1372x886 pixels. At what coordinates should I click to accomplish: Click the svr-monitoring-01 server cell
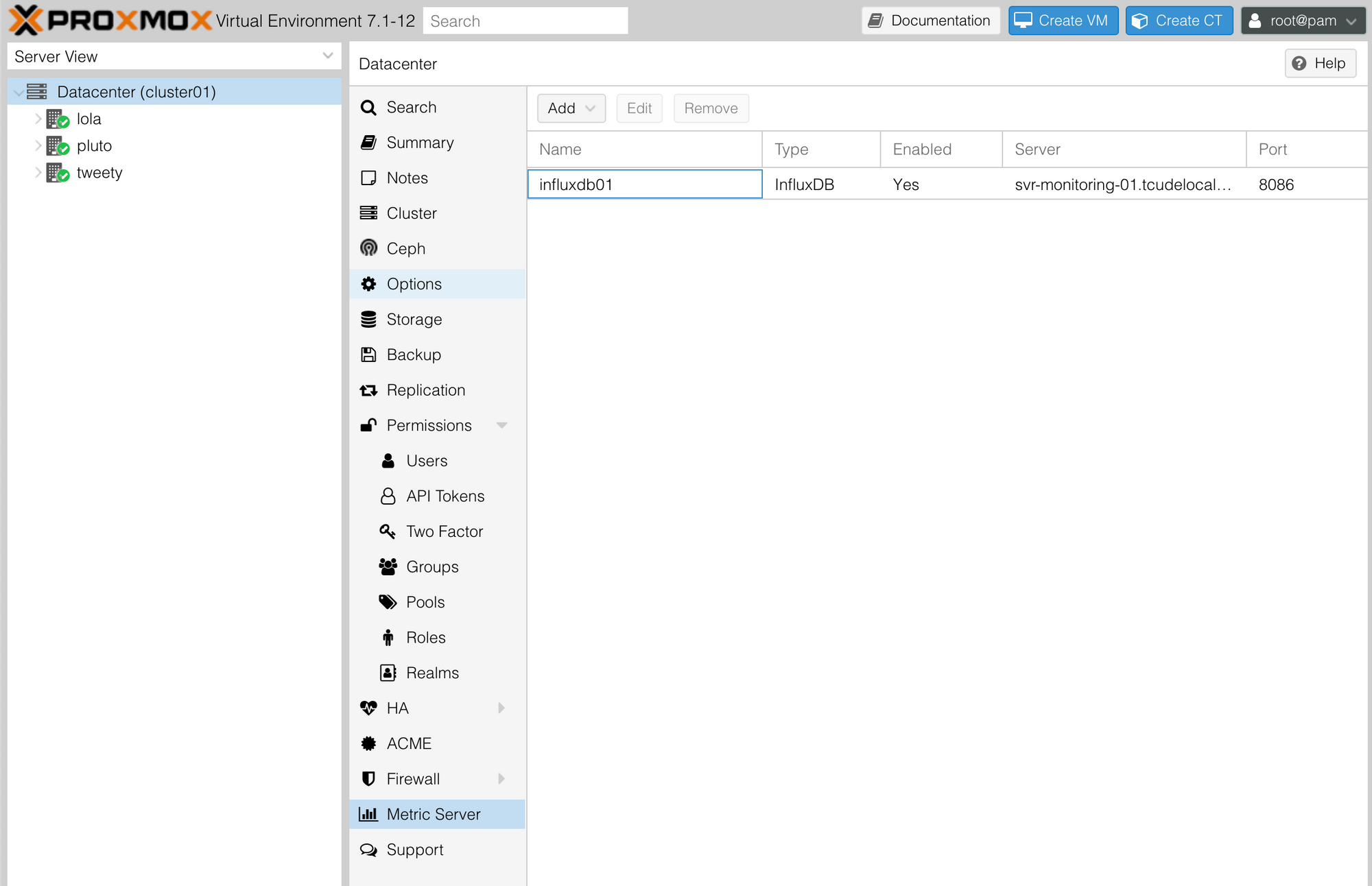1124,184
